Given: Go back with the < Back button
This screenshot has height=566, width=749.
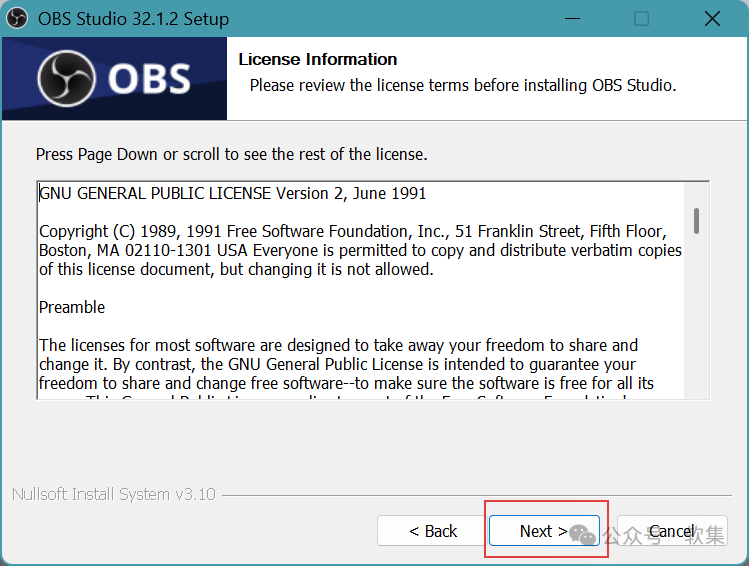Looking at the screenshot, I should pos(433,531).
